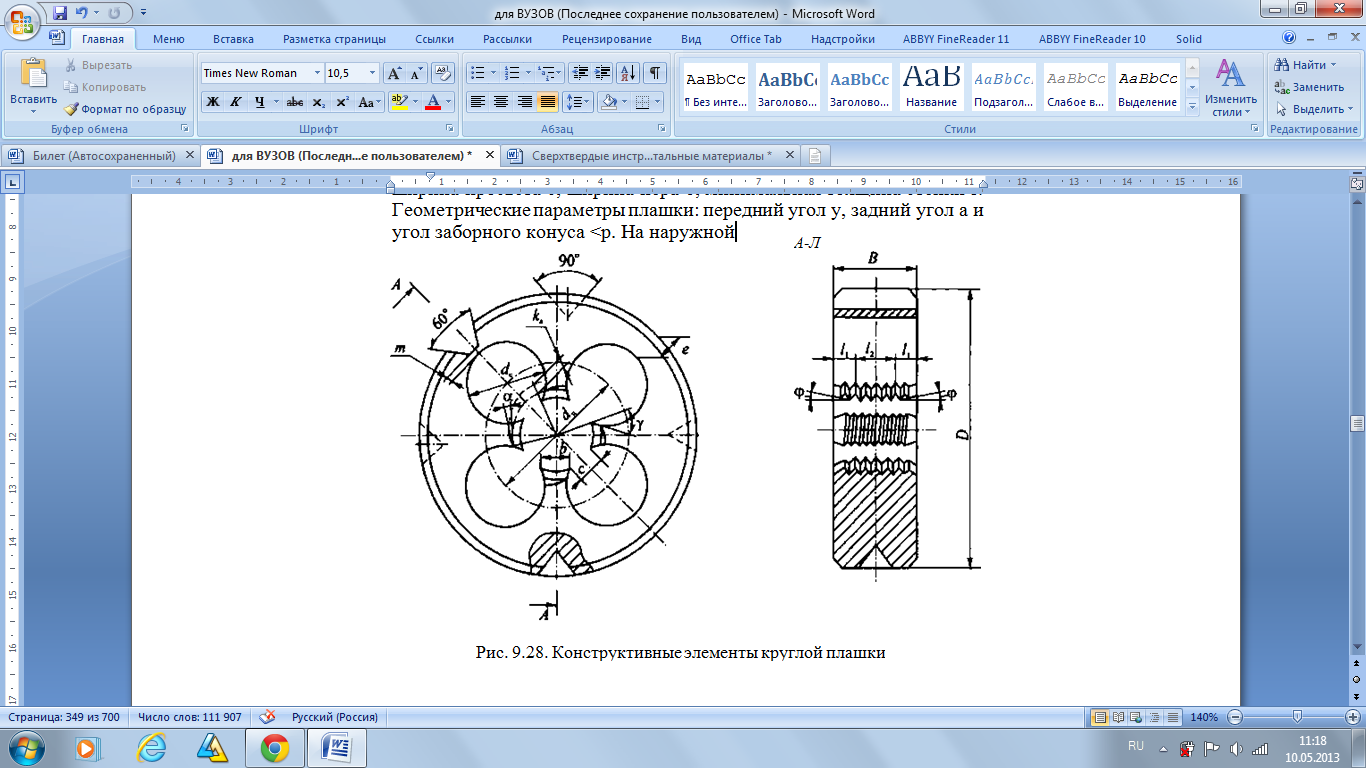Increase font size with grow font icon
Screen dimensions: 1366x768
point(395,73)
